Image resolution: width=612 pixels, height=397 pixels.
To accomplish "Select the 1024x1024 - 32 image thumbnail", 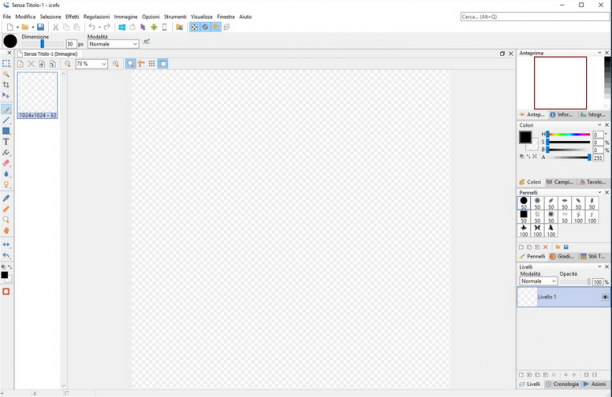I will tap(37, 95).
